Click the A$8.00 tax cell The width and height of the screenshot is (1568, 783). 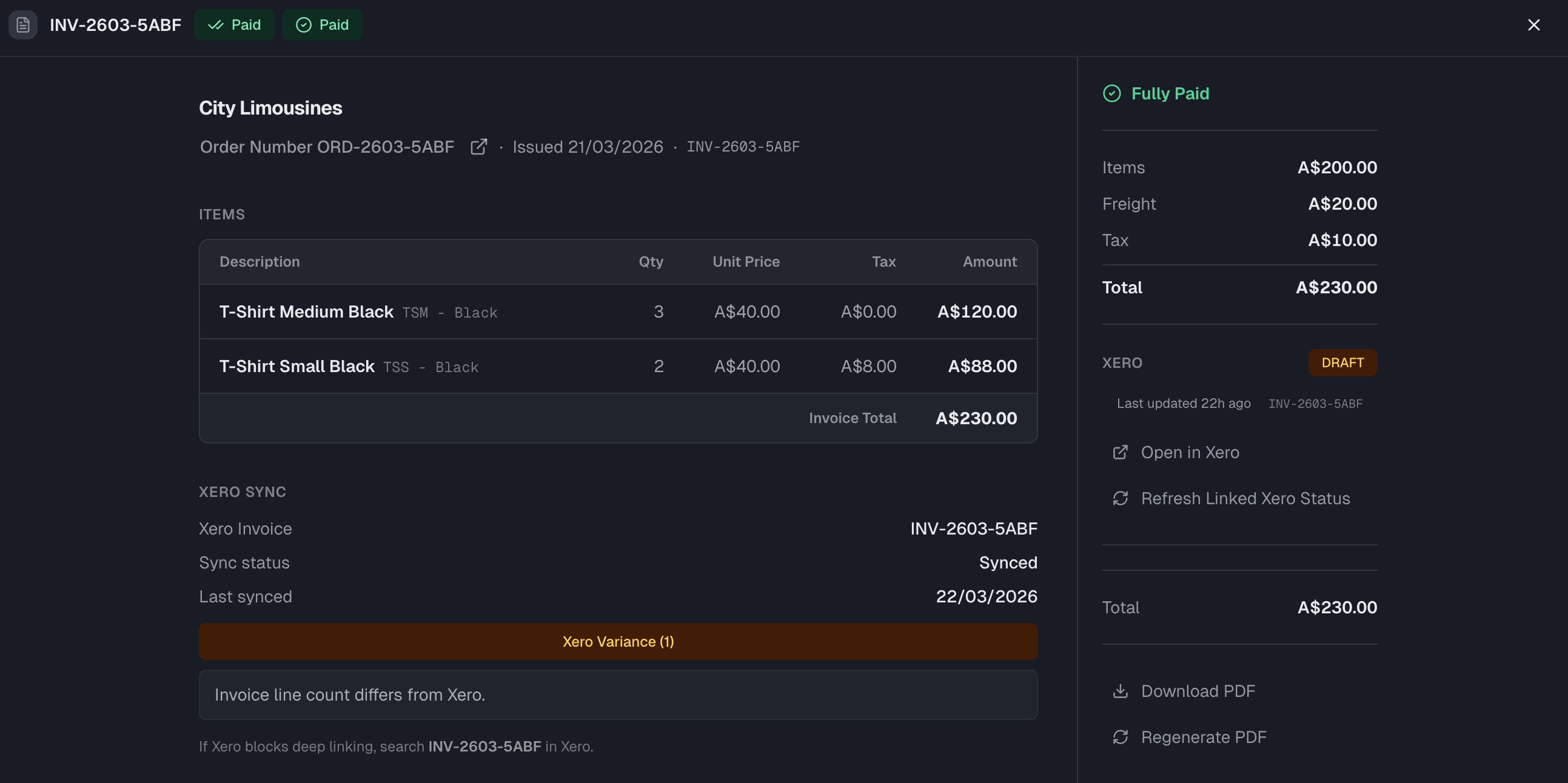[868, 366]
